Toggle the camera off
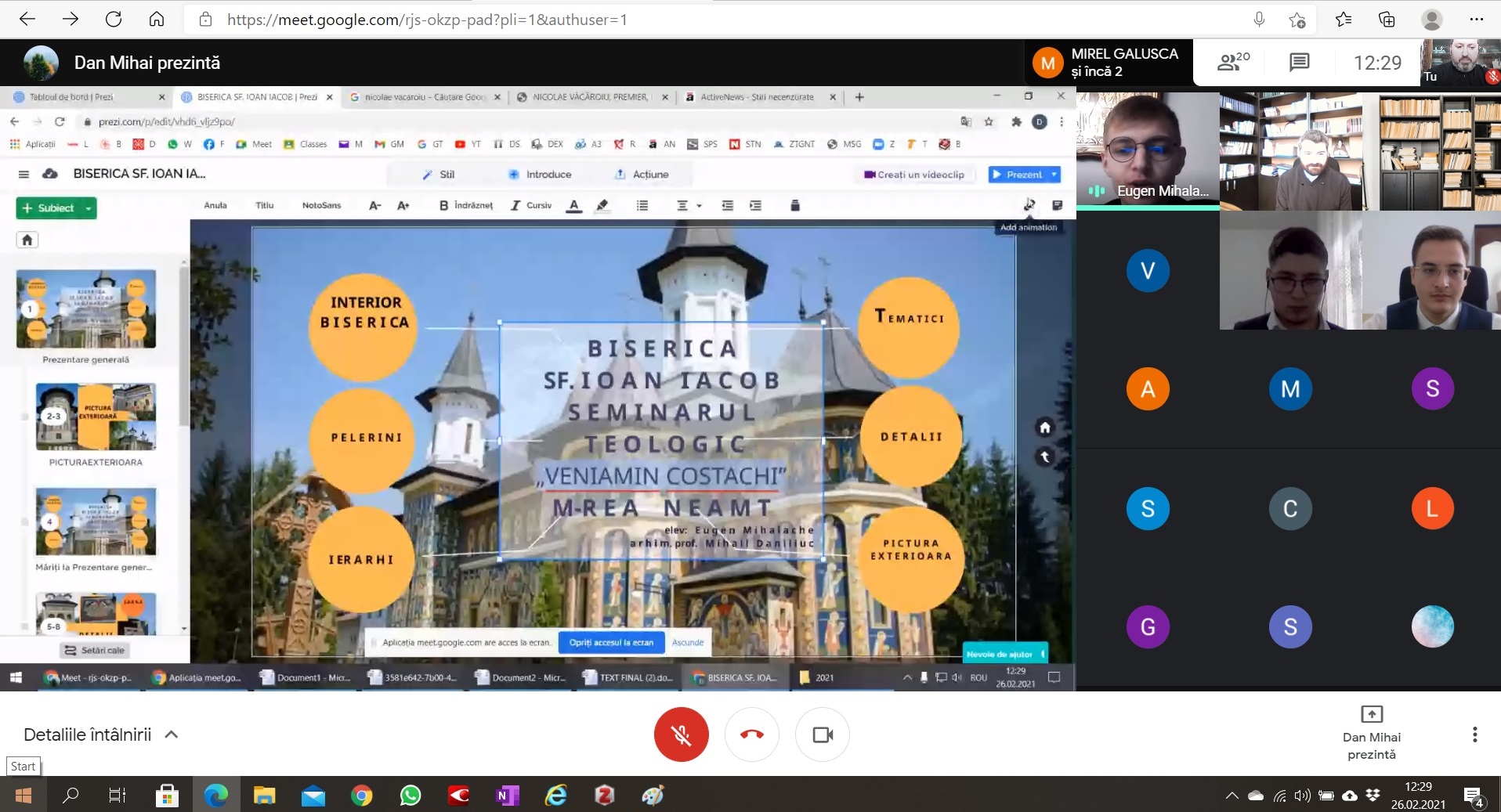 coord(822,734)
